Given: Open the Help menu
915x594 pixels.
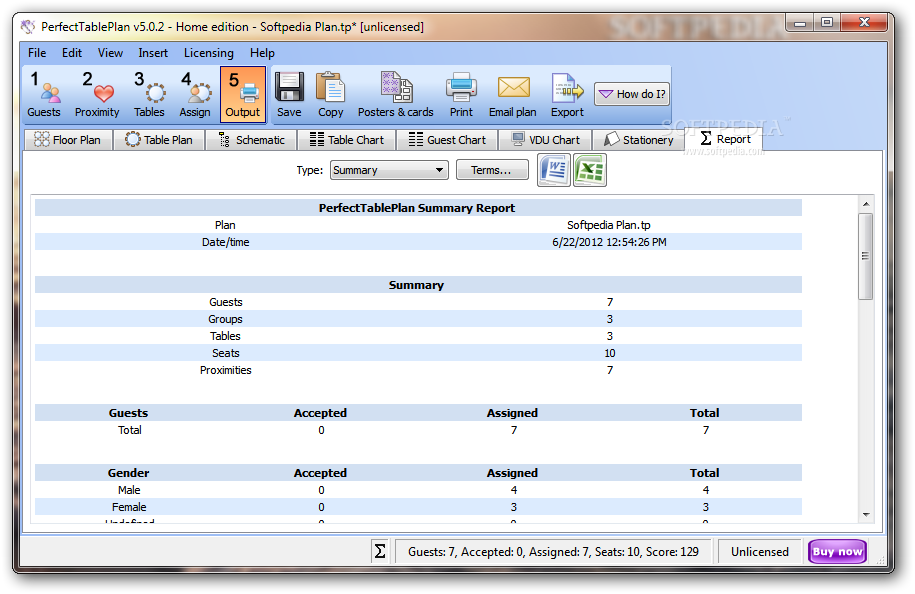Looking at the screenshot, I should pyautogui.click(x=263, y=53).
